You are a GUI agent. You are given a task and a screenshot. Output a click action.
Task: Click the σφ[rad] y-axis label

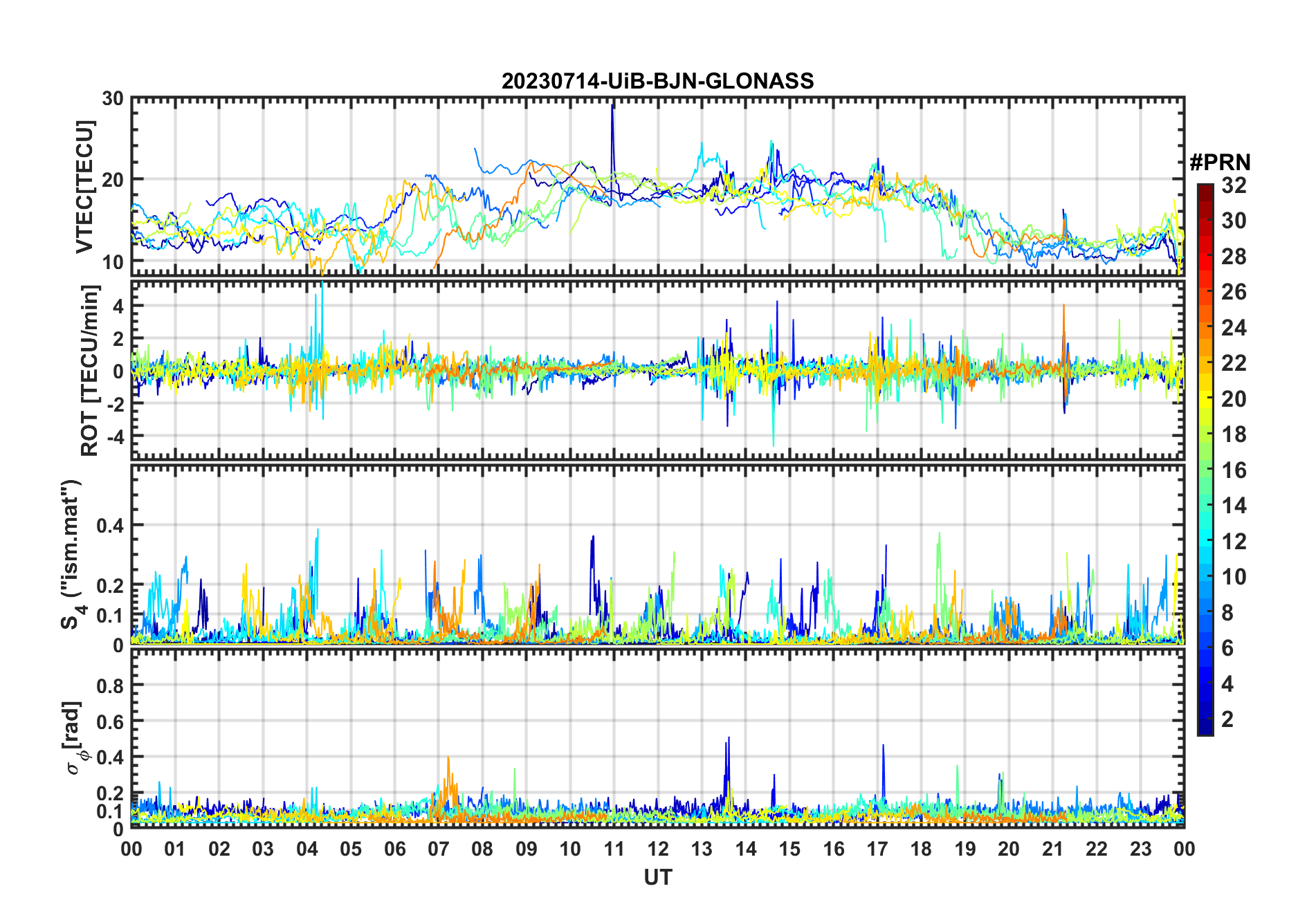click(73, 737)
